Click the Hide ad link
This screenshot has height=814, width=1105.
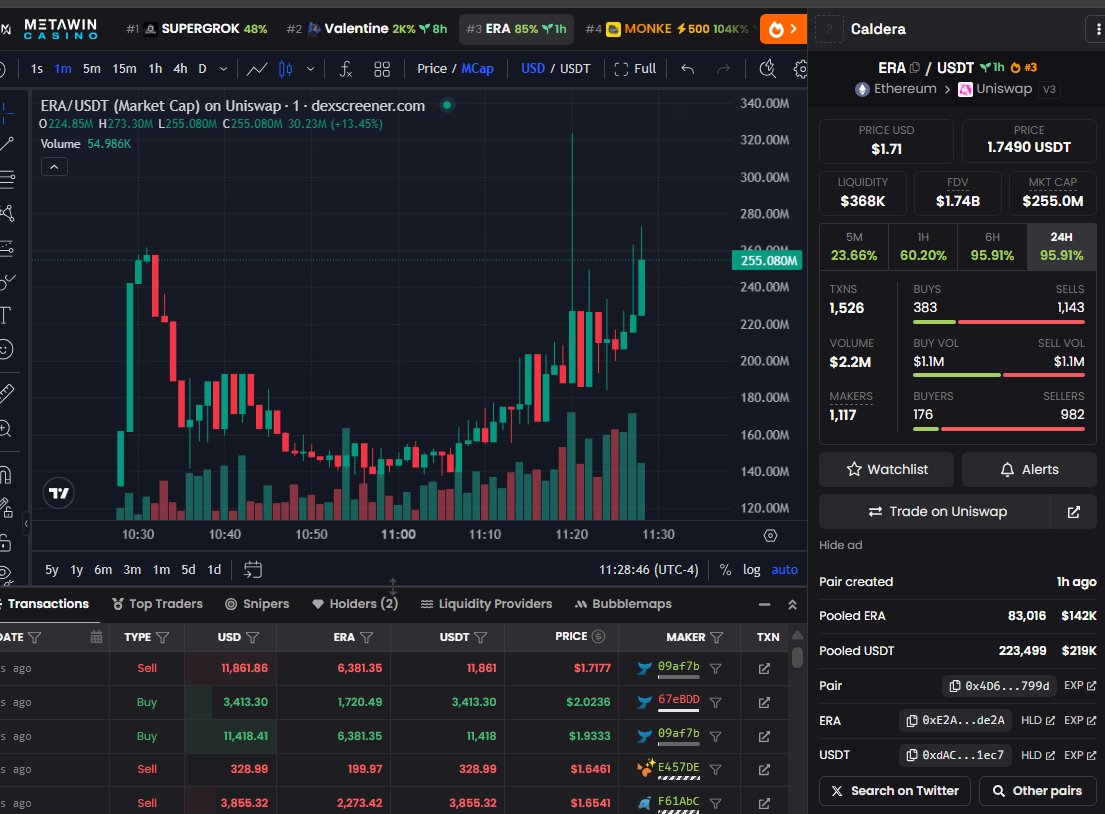(840, 545)
